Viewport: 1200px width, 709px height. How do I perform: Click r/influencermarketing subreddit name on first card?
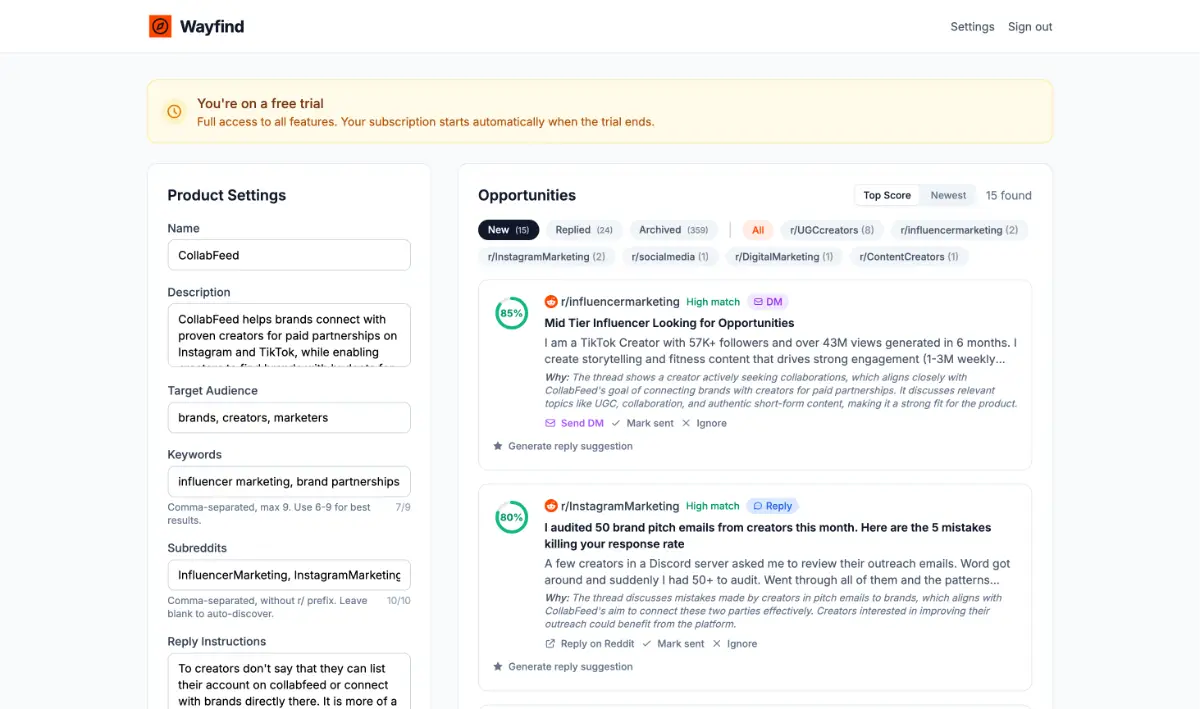point(620,301)
